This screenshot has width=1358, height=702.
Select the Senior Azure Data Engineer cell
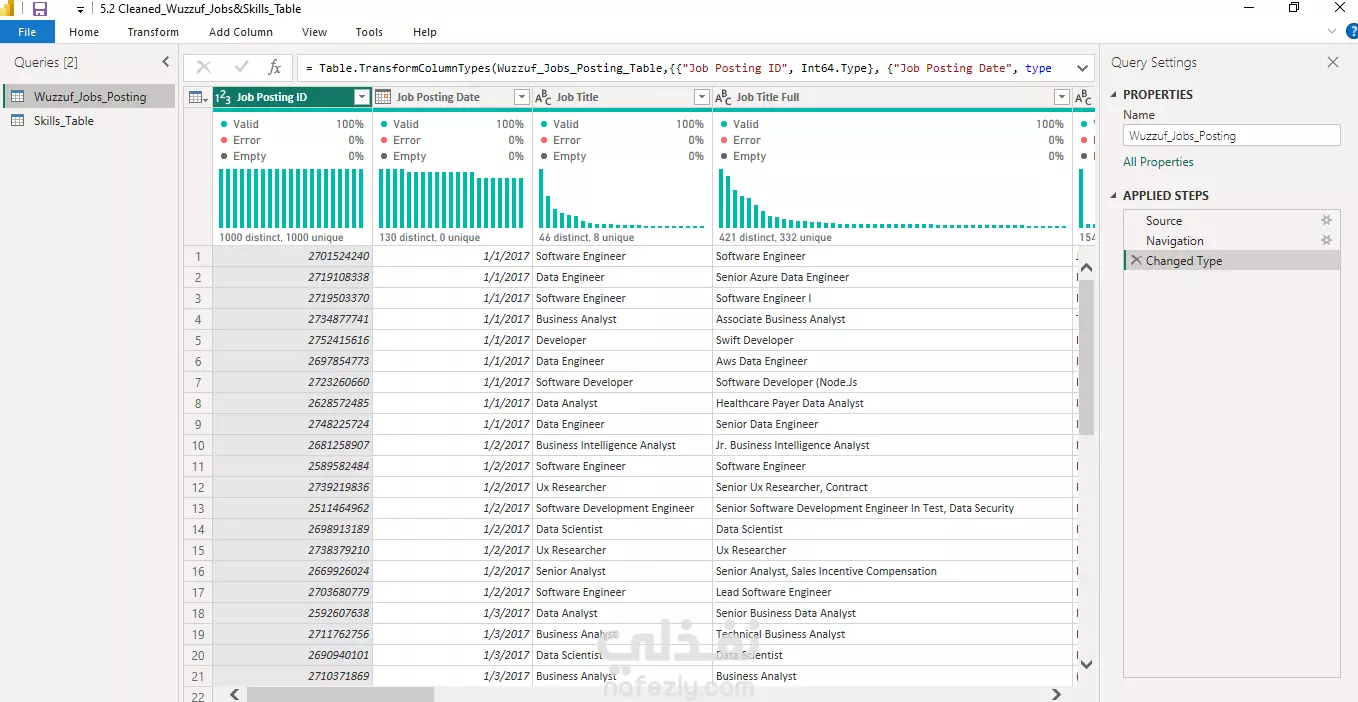(892, 277)
